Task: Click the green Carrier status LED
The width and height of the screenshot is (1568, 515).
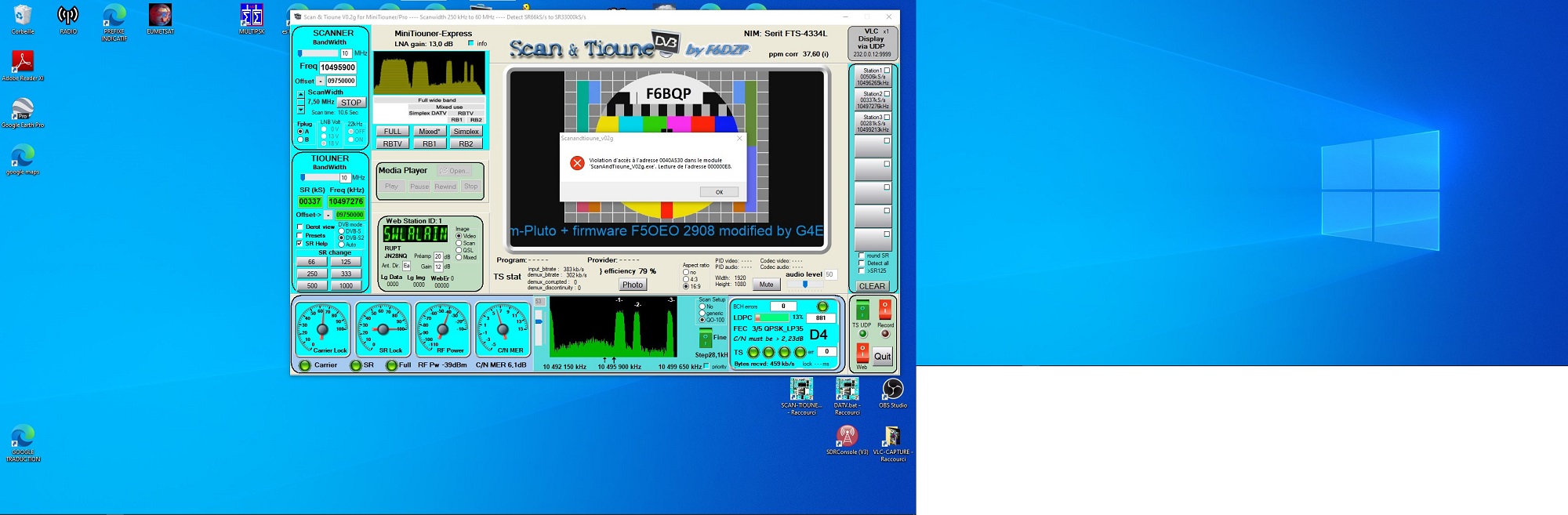Action: coord(305,365)
